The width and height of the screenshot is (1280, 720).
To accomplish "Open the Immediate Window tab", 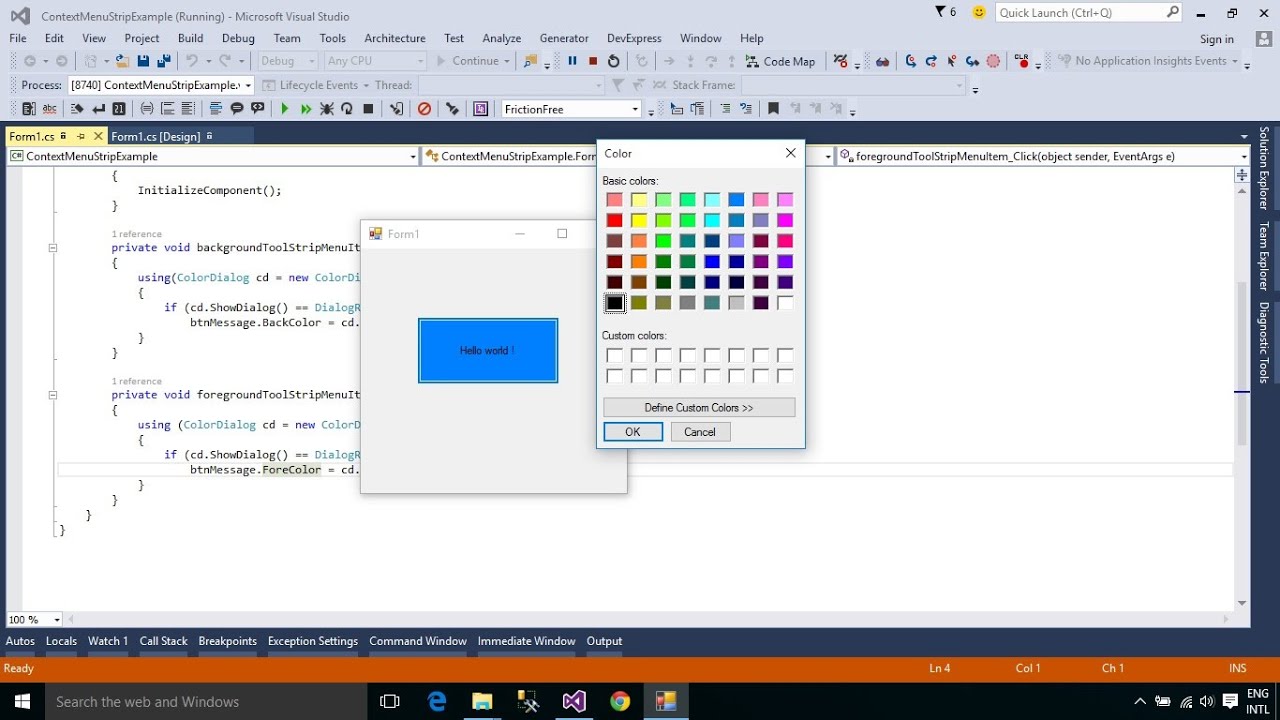I will 526,641.
